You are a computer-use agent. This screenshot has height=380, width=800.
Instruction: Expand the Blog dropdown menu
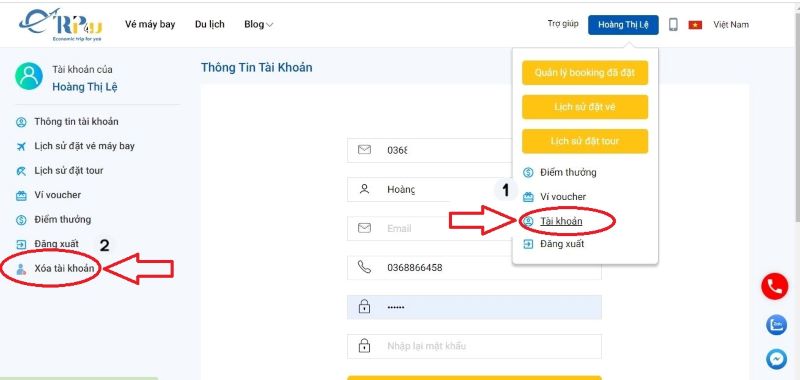(x=259, y=24)
